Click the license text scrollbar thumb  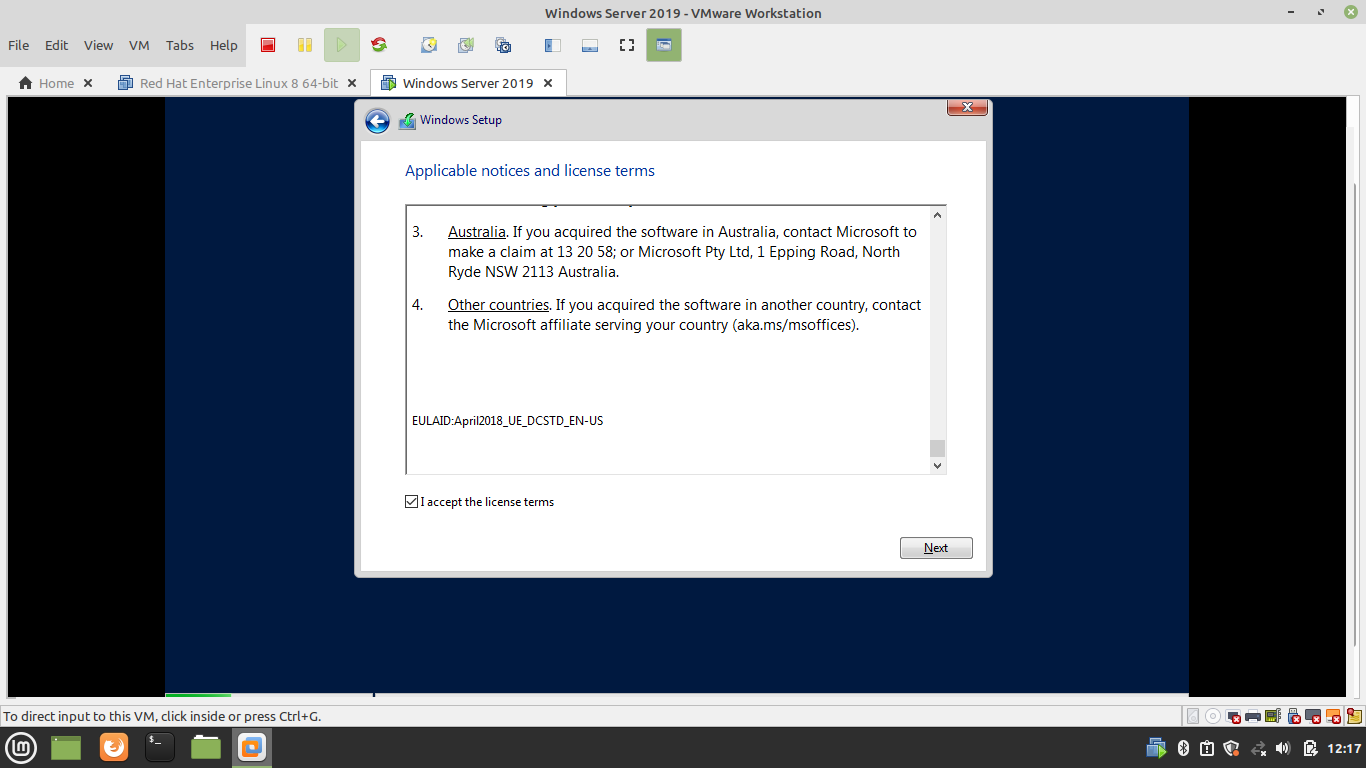[x=937, y=448]
